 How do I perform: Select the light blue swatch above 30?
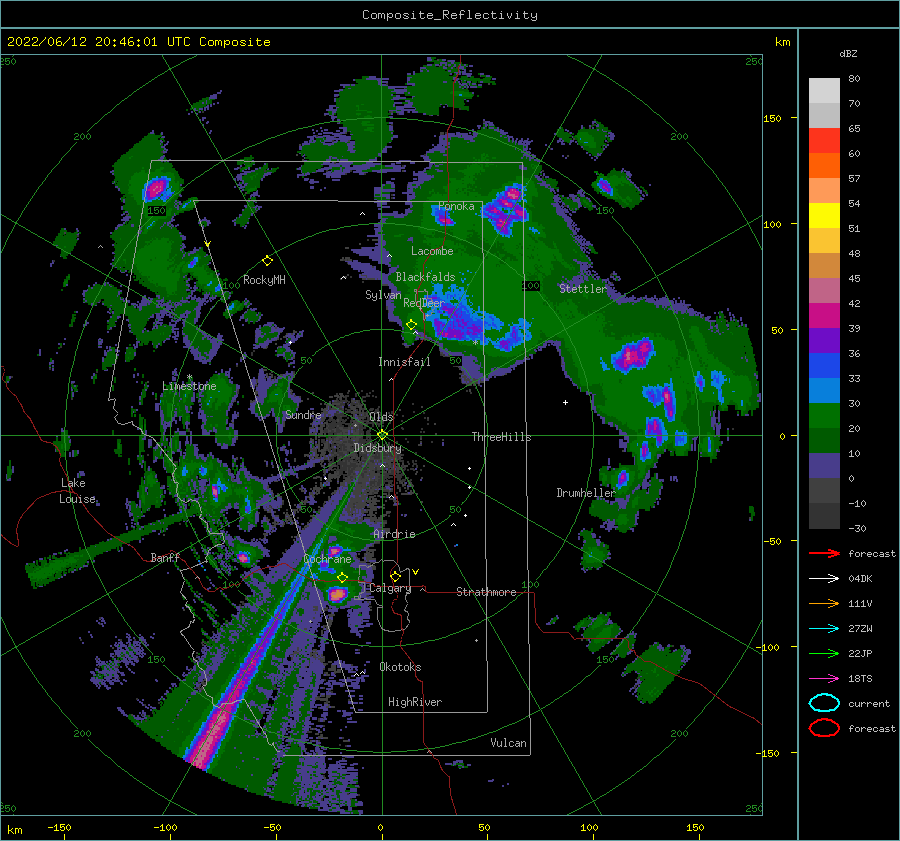(824, 390)
